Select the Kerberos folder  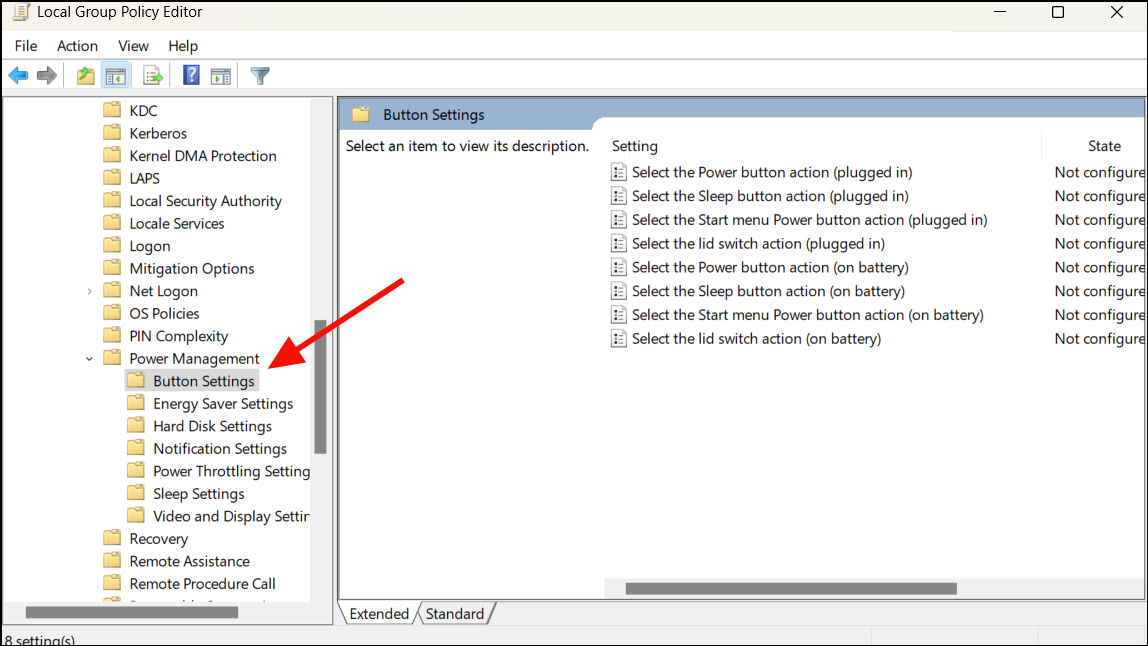(x=157, y=132)
